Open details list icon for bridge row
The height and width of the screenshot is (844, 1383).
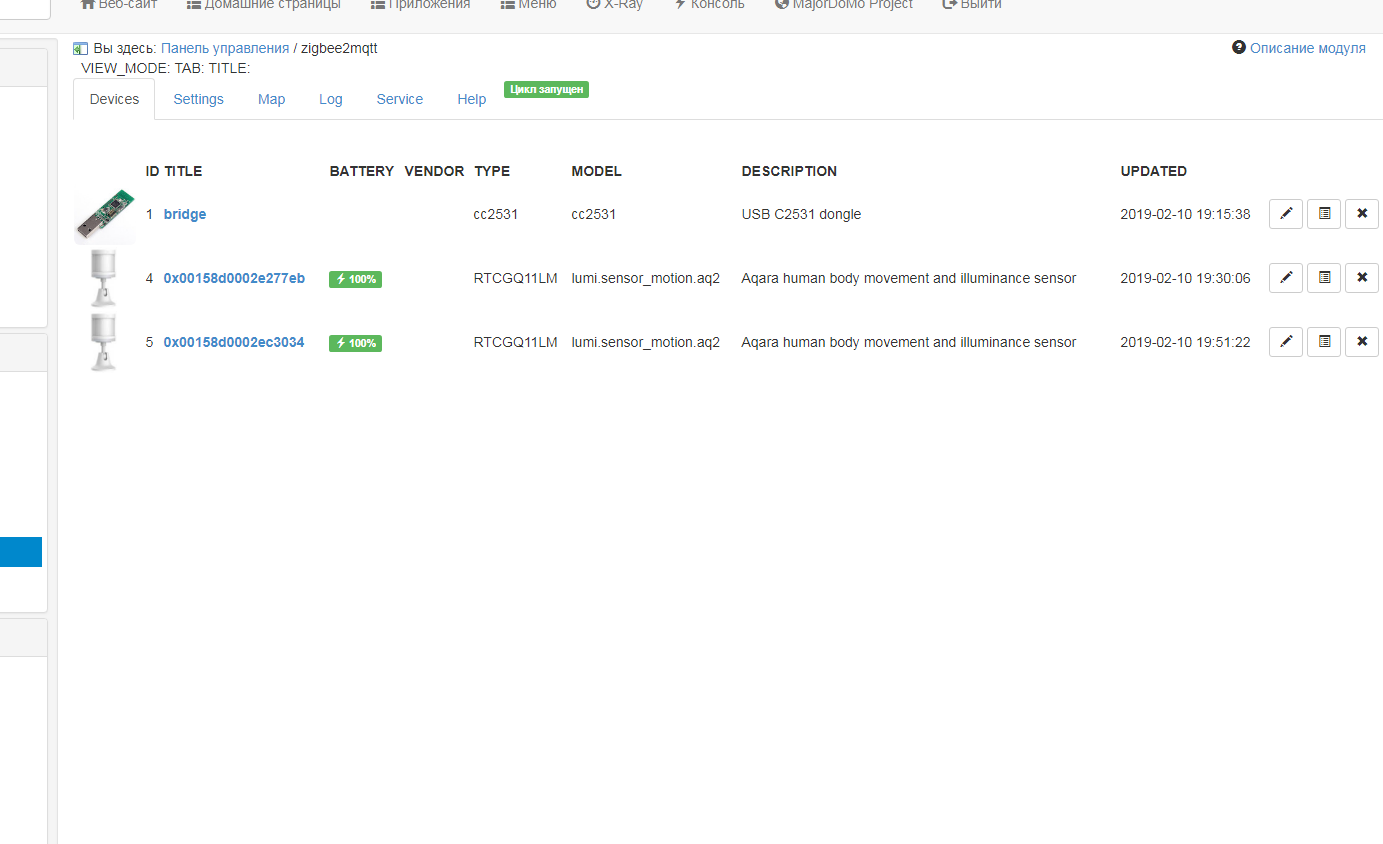click(x=1324, y=214)
